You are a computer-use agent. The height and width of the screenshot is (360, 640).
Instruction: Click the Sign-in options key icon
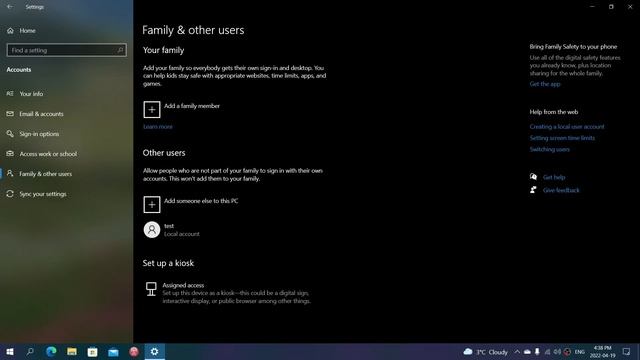point(10,133)
